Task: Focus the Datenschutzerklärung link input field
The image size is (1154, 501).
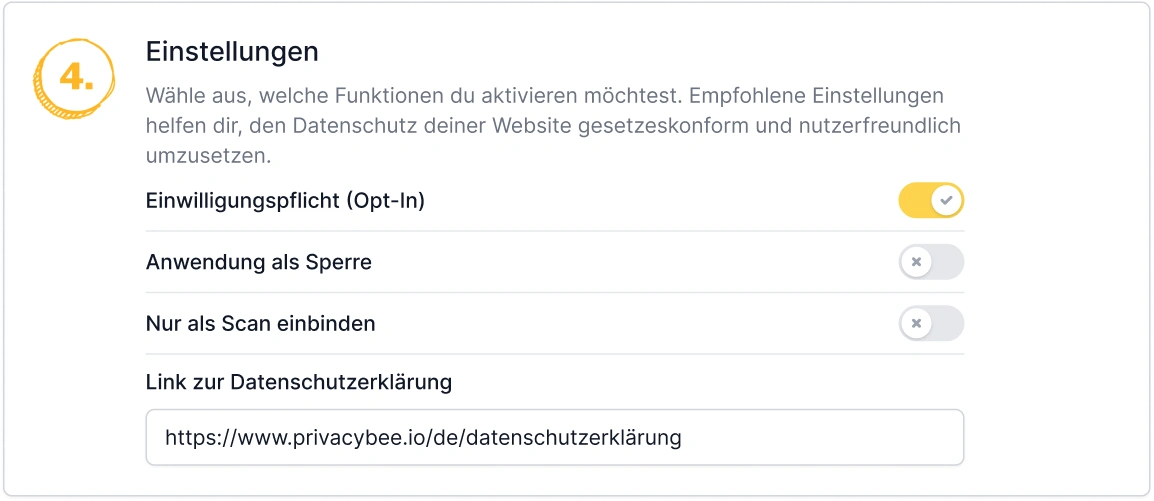Action: point(820,437)
